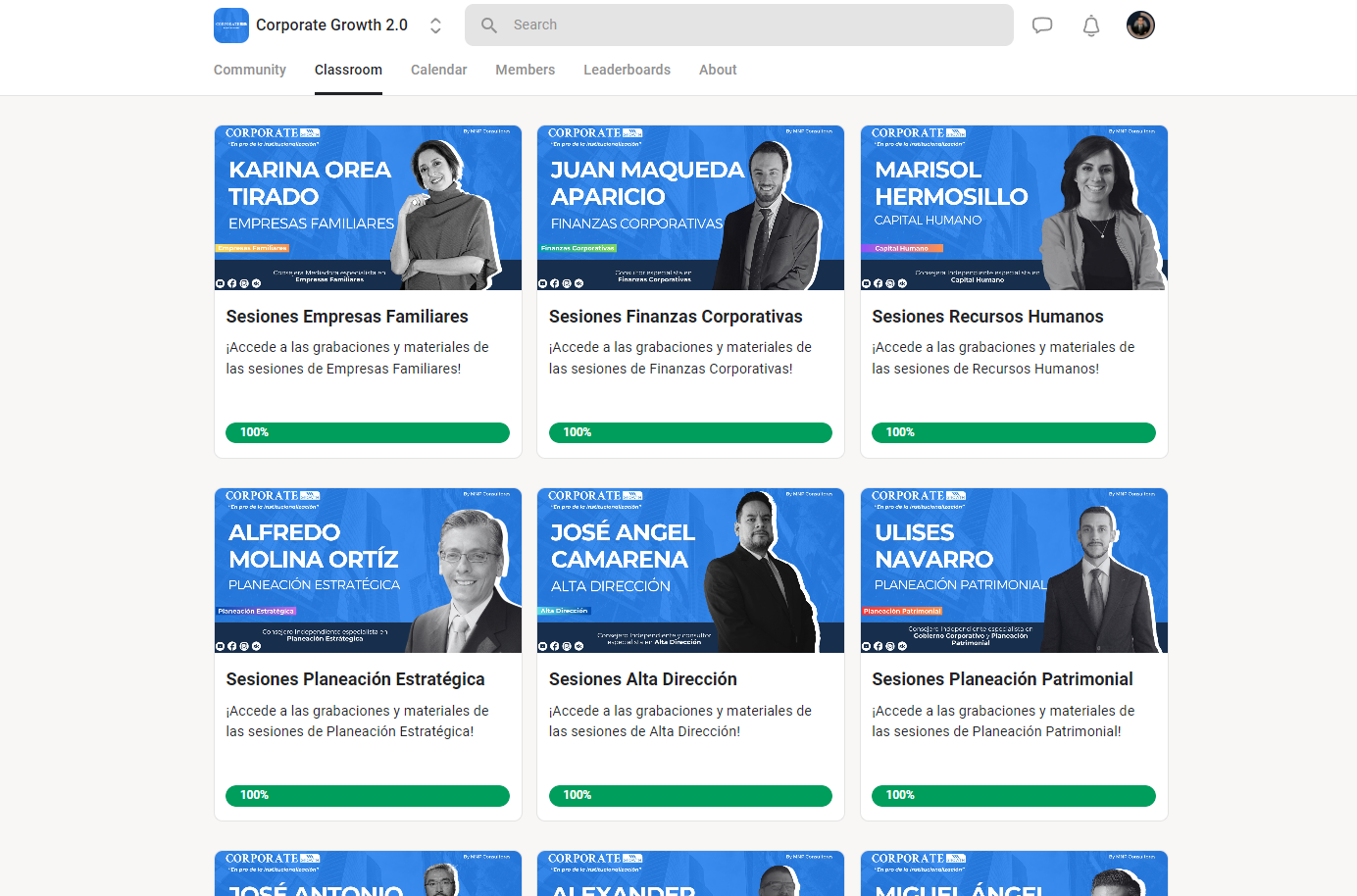
Task: Focus the Search input field
Action: [x=739, y=25]
